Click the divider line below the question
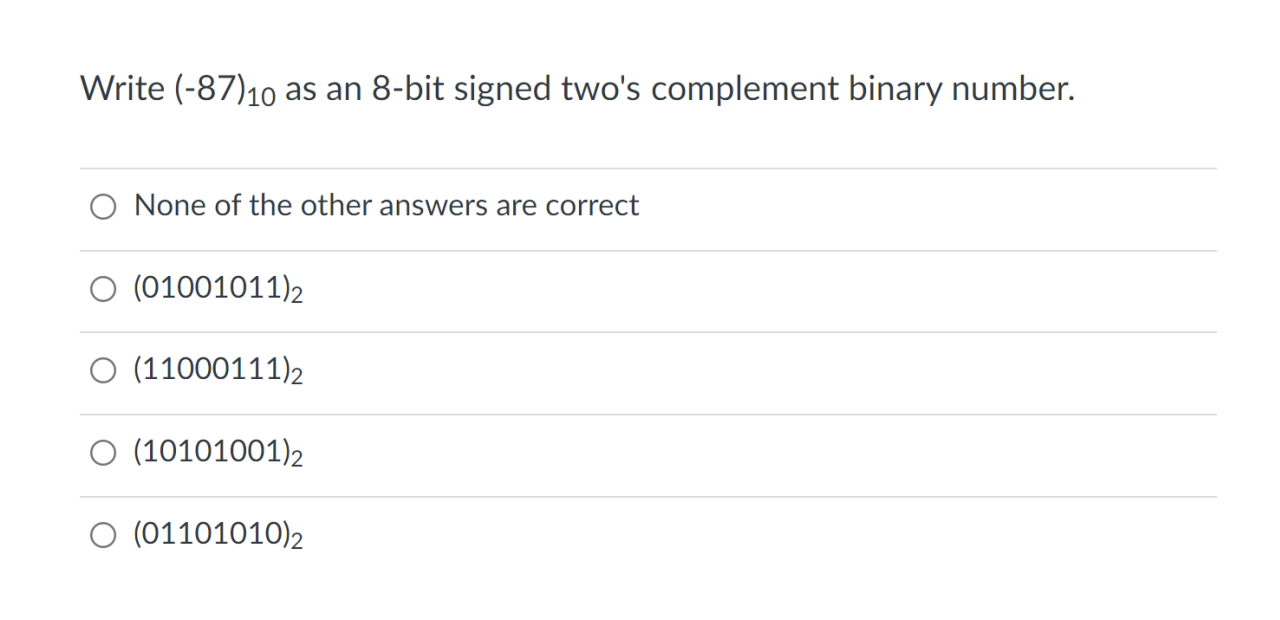 click(648, 166)
